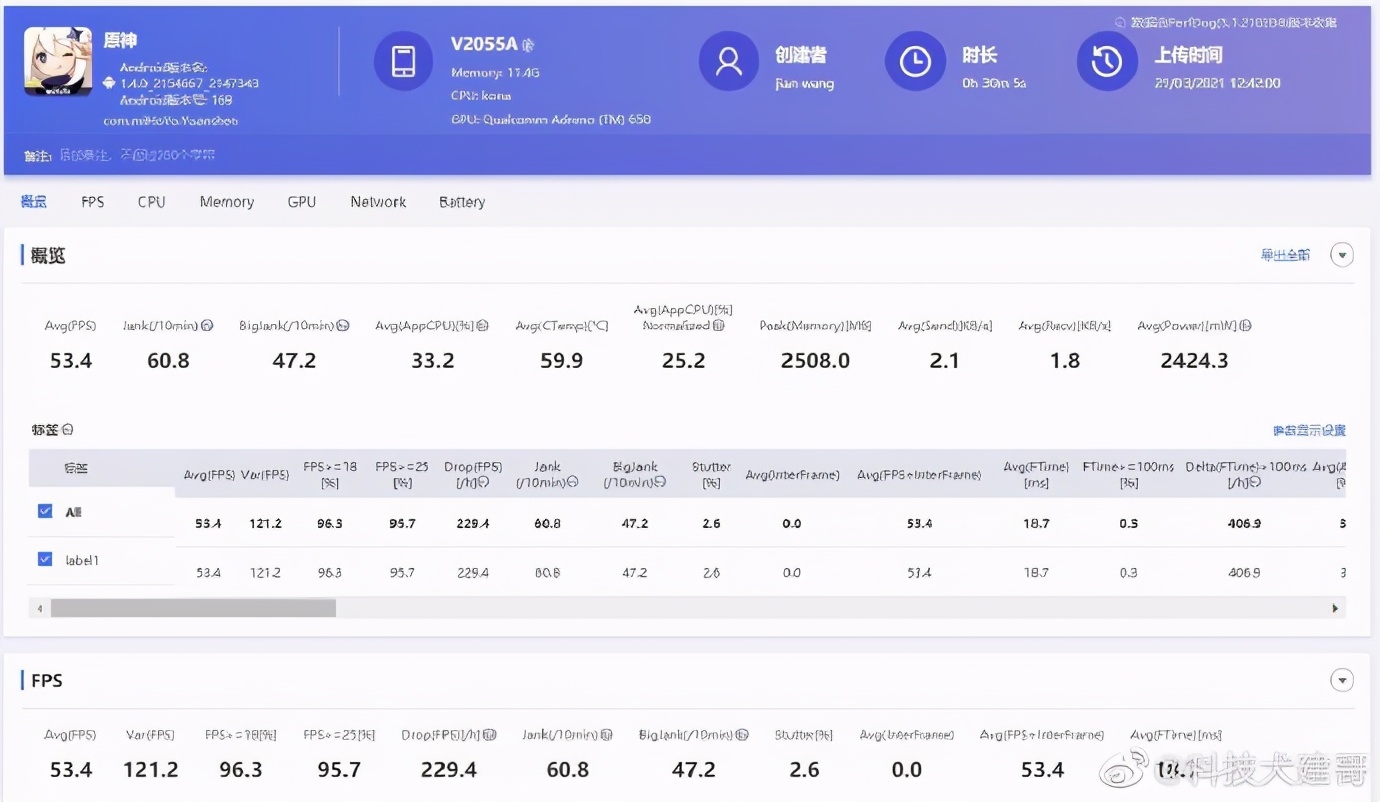Click the phone icon beside V2055A
The width and height of the screenshot is (1380, 802).
coord(403,61)
